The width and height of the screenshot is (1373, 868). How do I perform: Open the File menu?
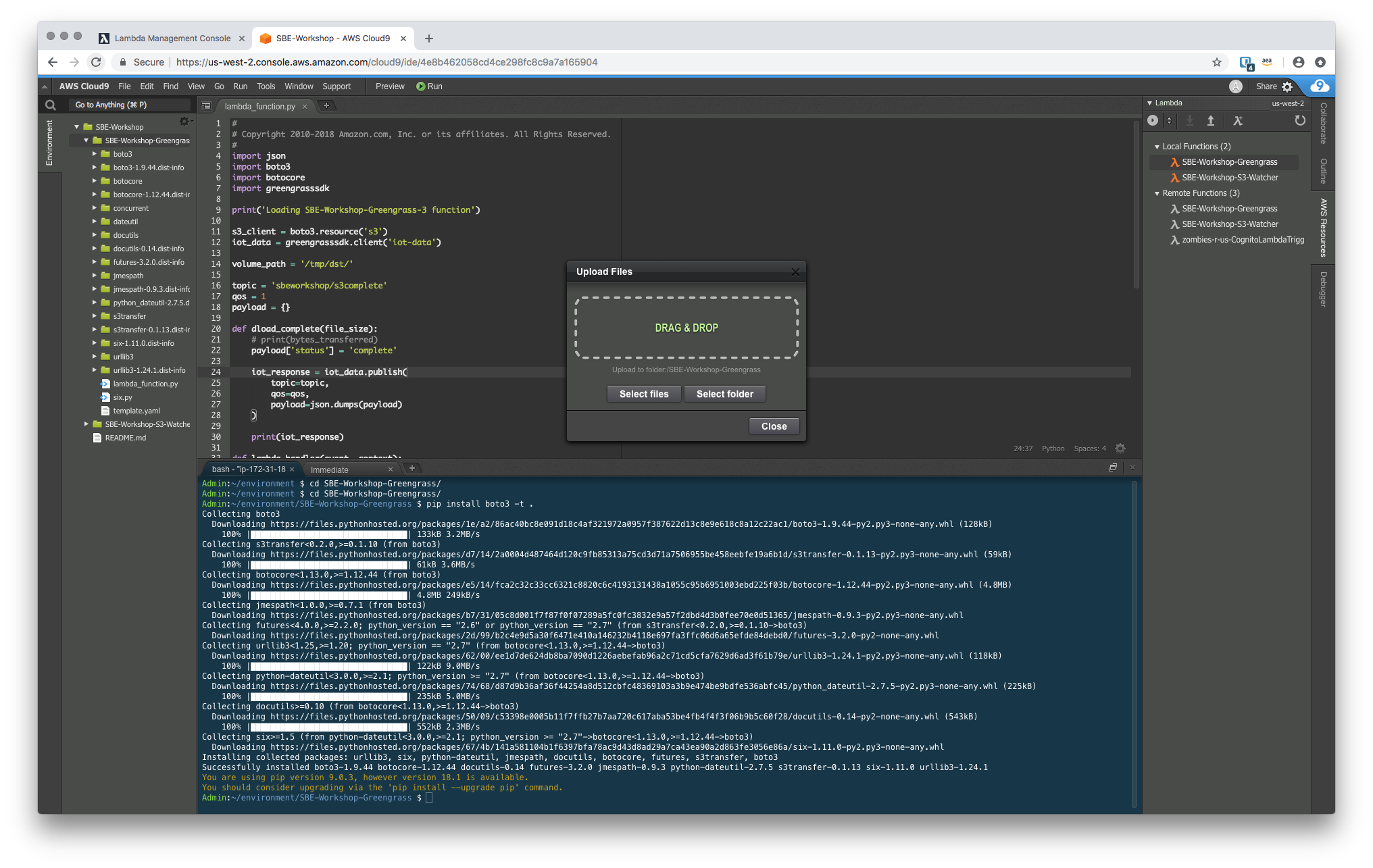pos(124,86)
